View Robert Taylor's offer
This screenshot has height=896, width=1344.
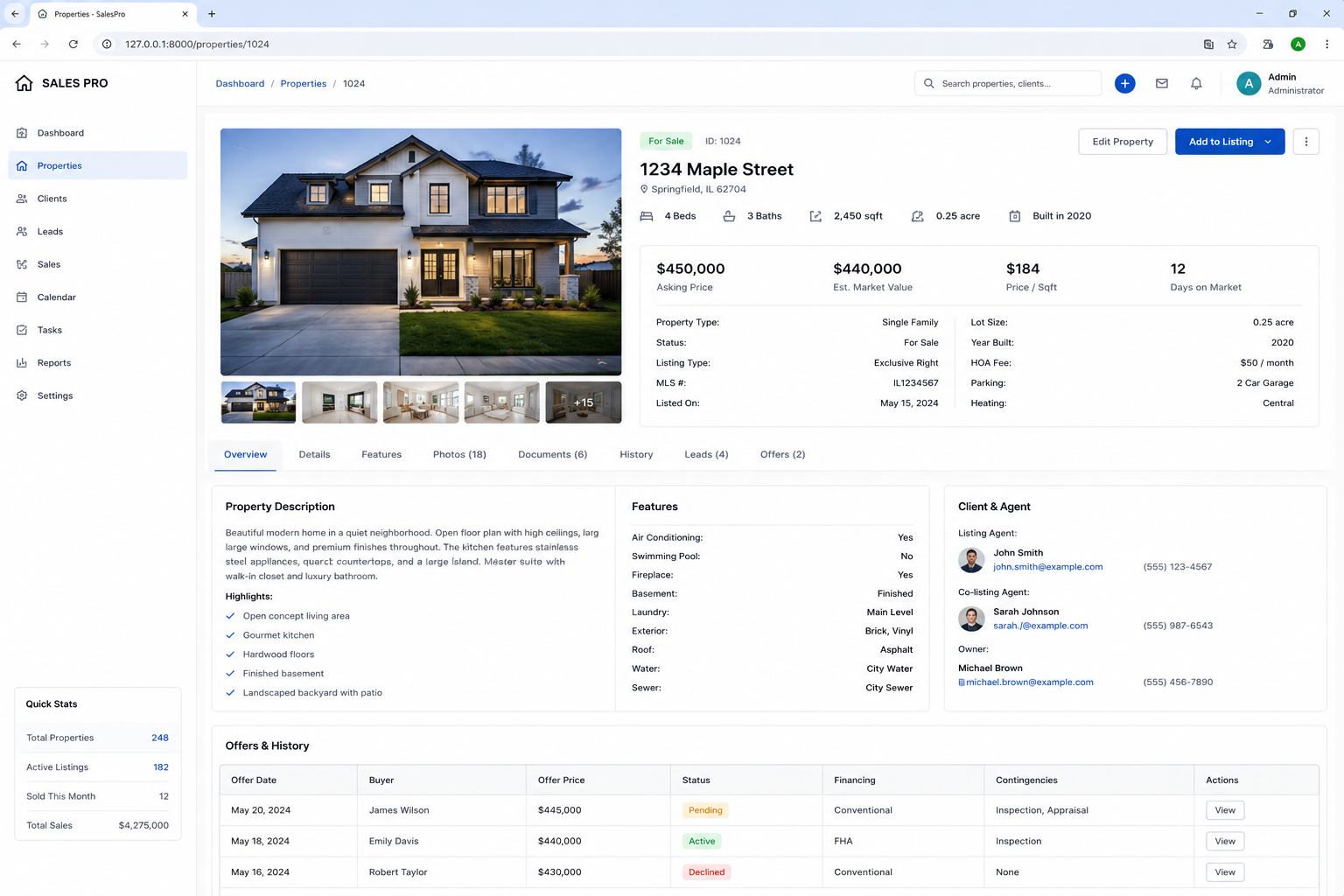(x=1225, y=872)
